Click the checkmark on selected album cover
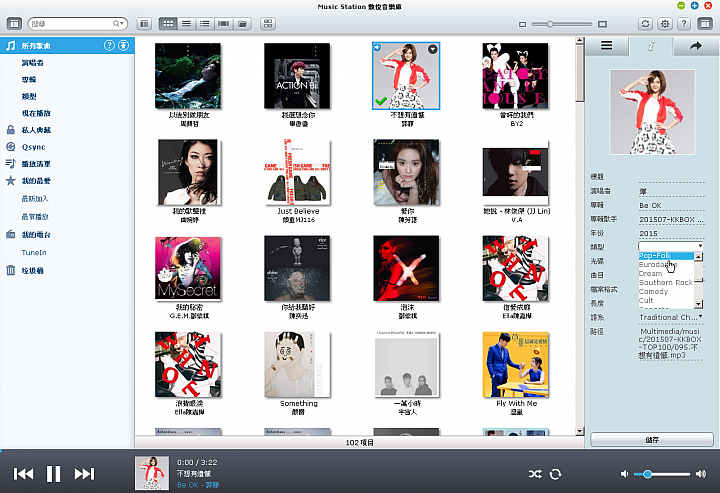Viewport: 720px width, 493px height. [x=381, y=101]
